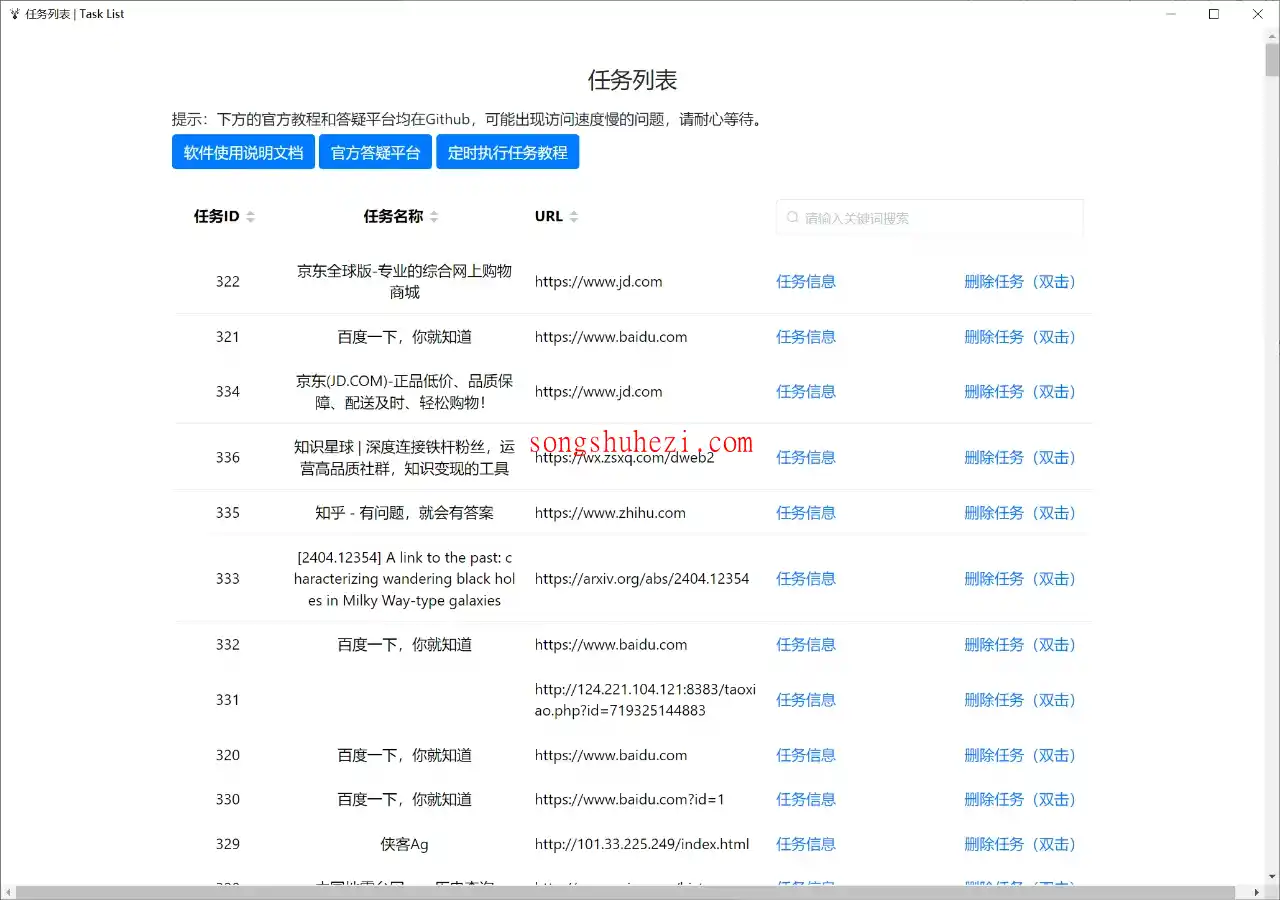Open 官方答疑平台 button
The width and height of the screenshot is (1280, 900).
coord(375,152)
